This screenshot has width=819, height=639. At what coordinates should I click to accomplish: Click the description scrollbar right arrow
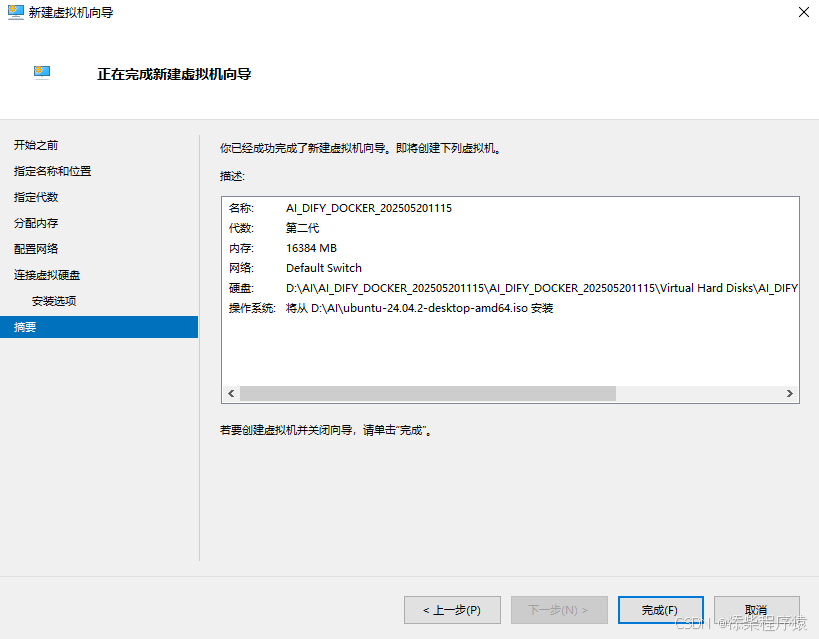click(789, 393)
